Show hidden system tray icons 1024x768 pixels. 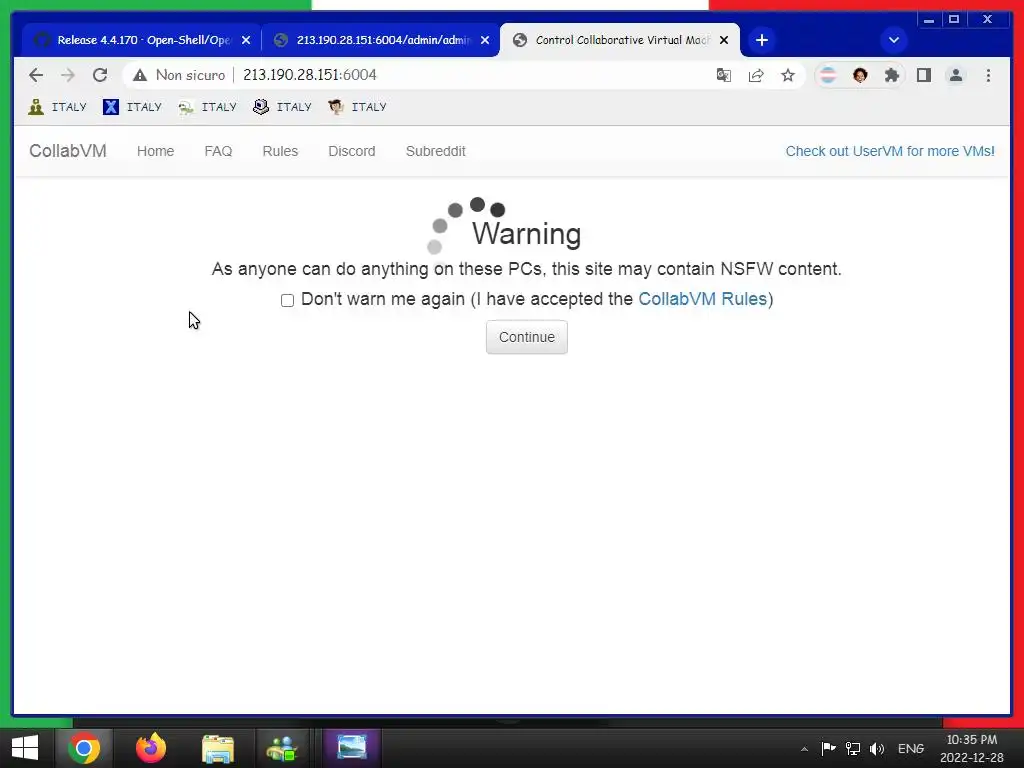tap(805, 749)
